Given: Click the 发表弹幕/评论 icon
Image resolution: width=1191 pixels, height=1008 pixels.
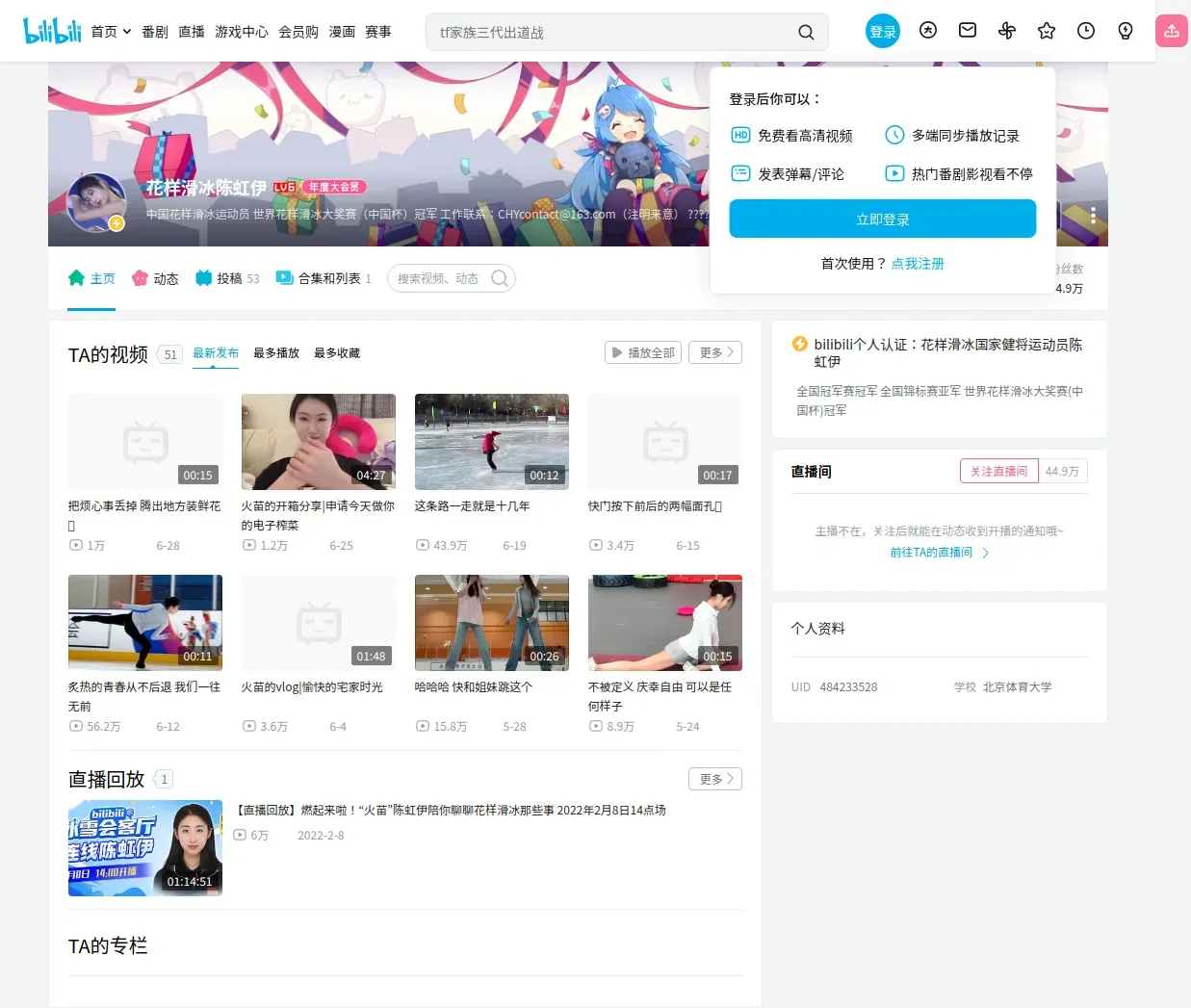Looking at the screenshot, I should [x=740, y=173].
